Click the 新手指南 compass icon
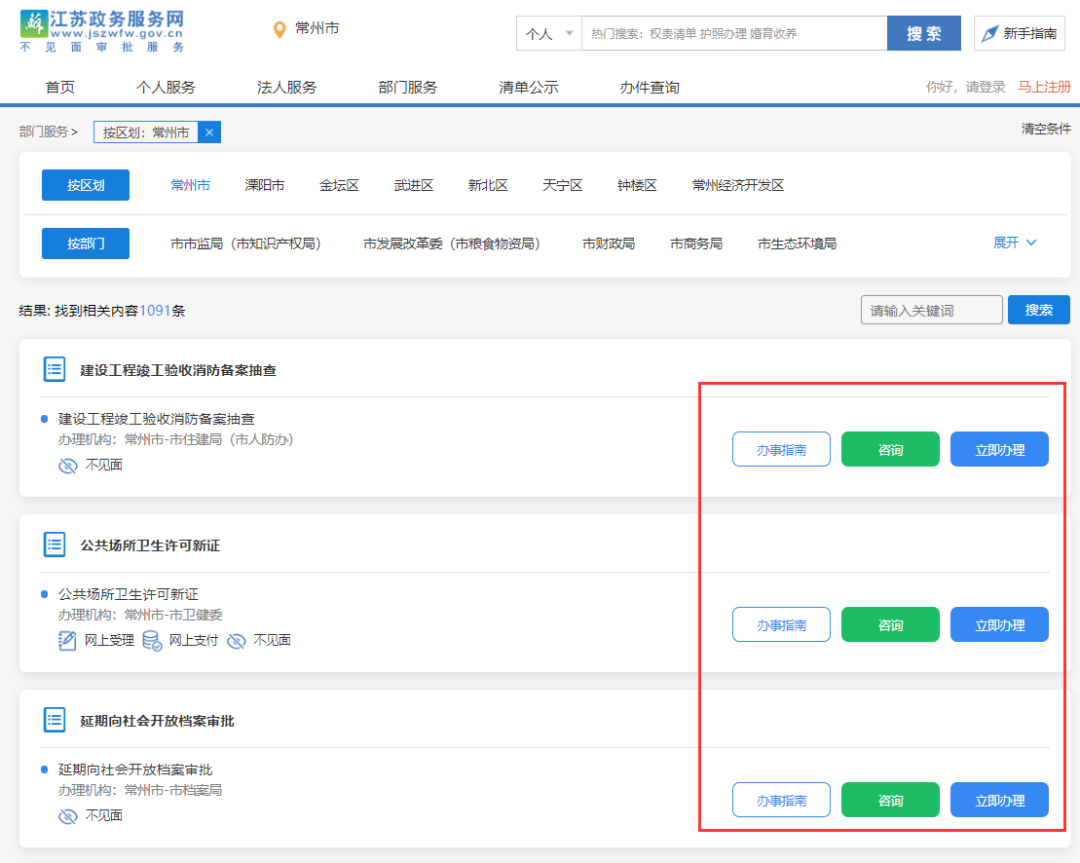The height and width of the screenshot is (863, 1080). click(990, 34)
